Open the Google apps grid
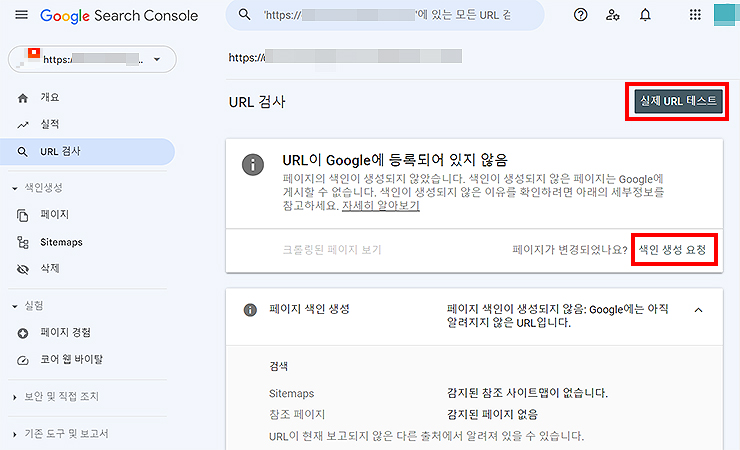Screen dimensions: 740x450 pyautogui.click(x=695, y=15)
